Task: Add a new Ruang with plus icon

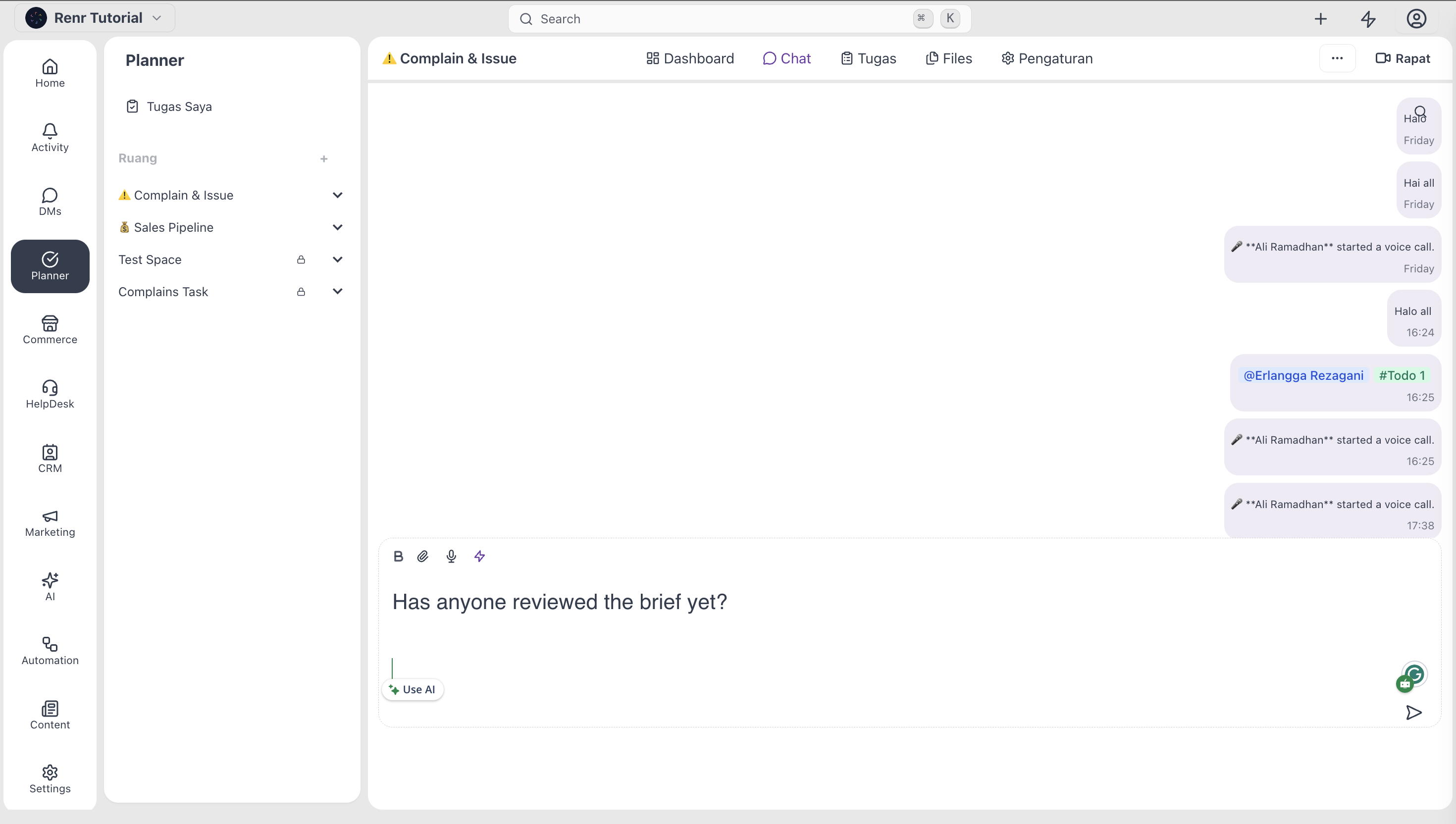Action: point(324,159)
